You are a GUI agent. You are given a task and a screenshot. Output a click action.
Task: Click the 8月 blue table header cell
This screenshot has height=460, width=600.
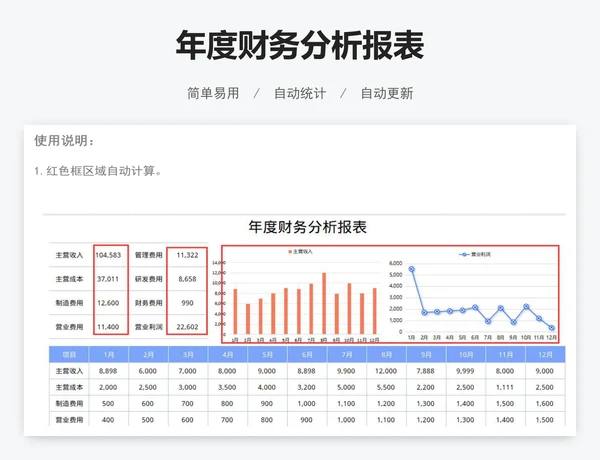tap(386, 355)
